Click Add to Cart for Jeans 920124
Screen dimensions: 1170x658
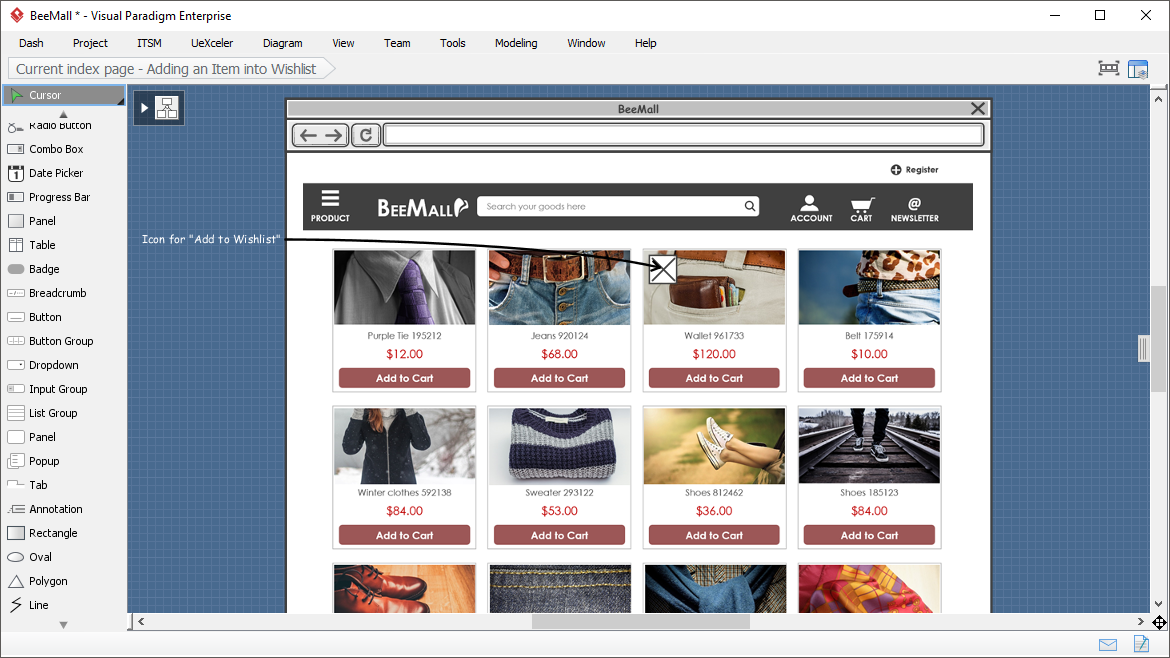click(x=560, y=378)
